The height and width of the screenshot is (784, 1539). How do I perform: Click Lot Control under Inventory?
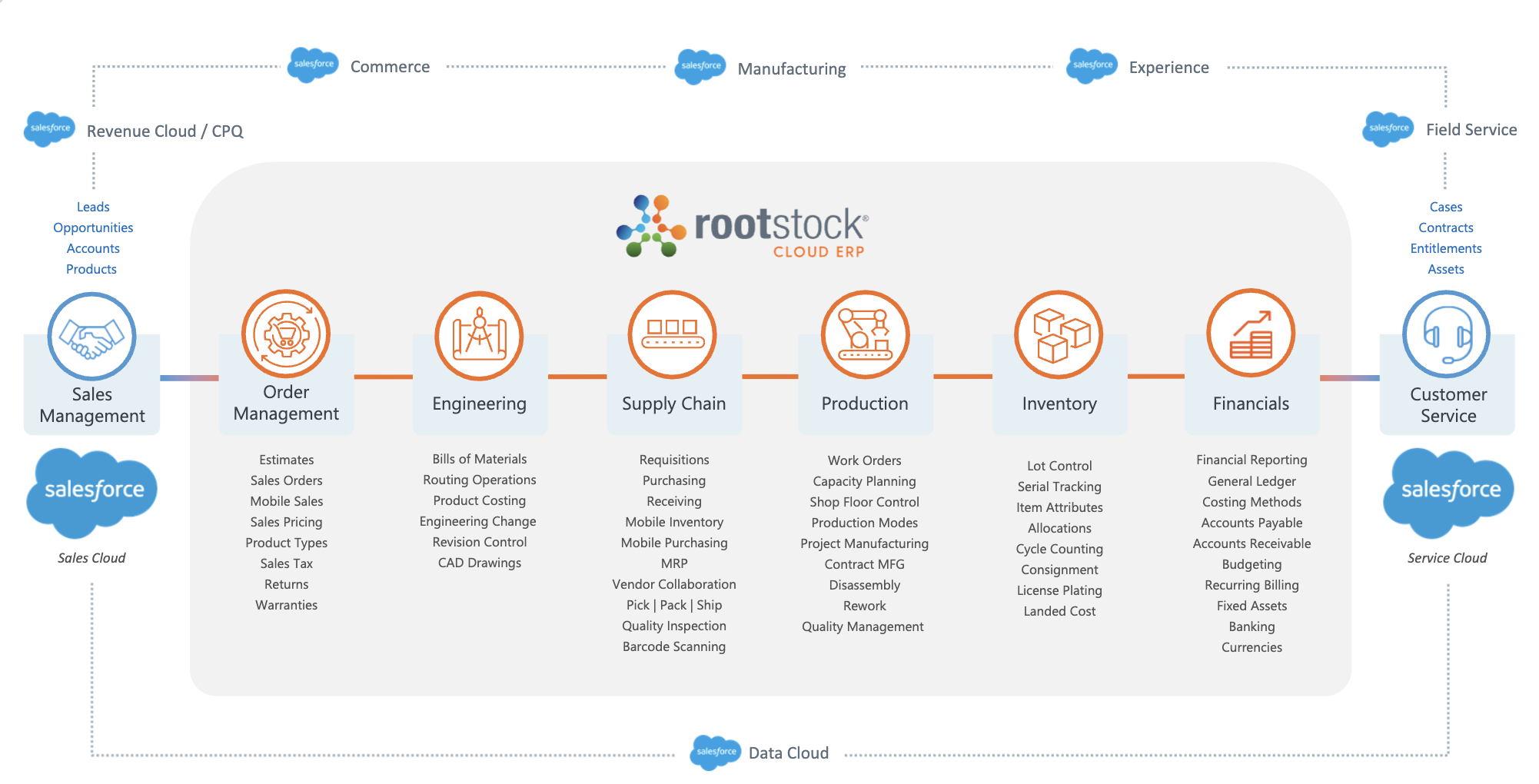1059,466
